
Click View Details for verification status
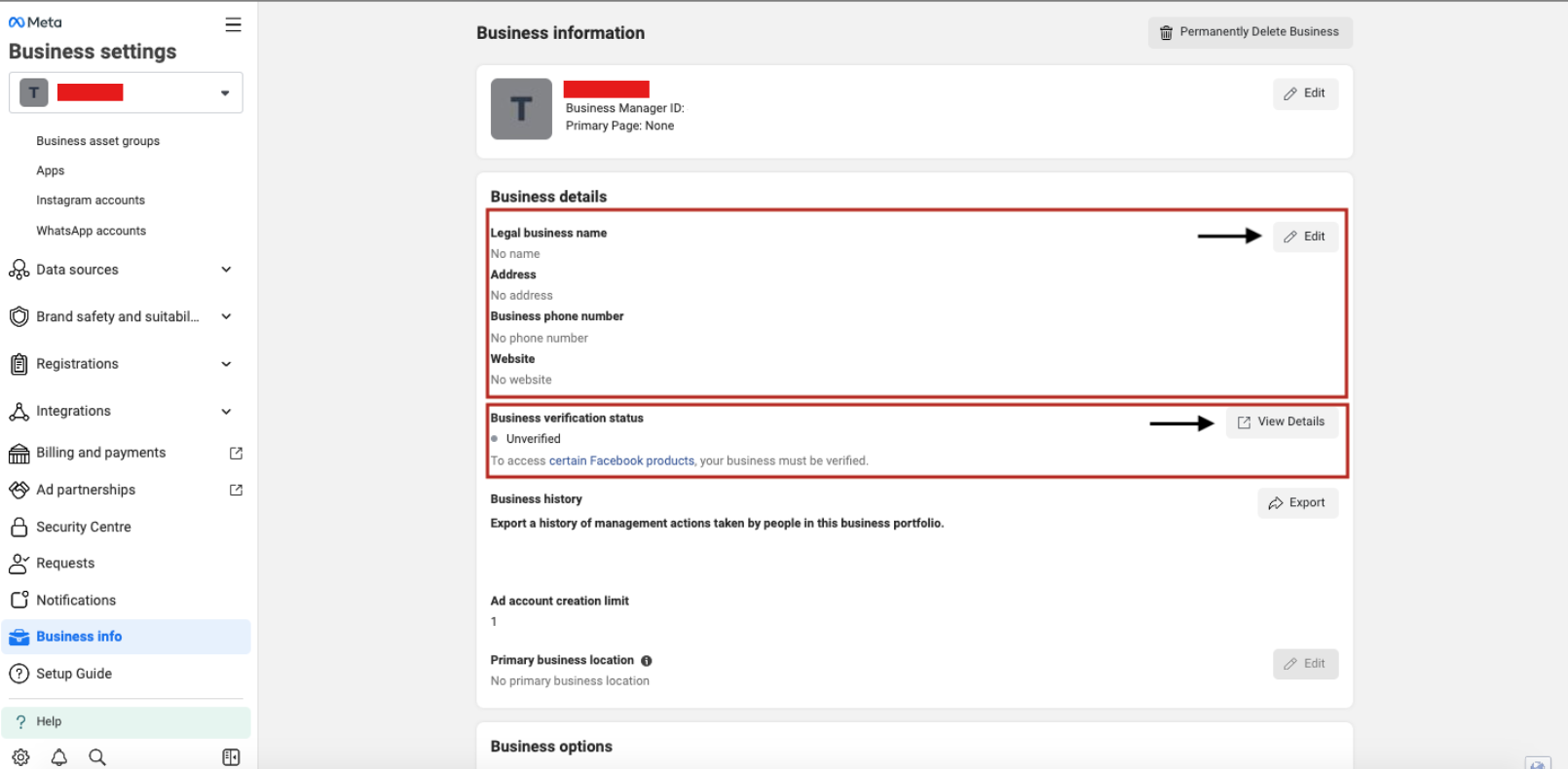click(1281, 422)
